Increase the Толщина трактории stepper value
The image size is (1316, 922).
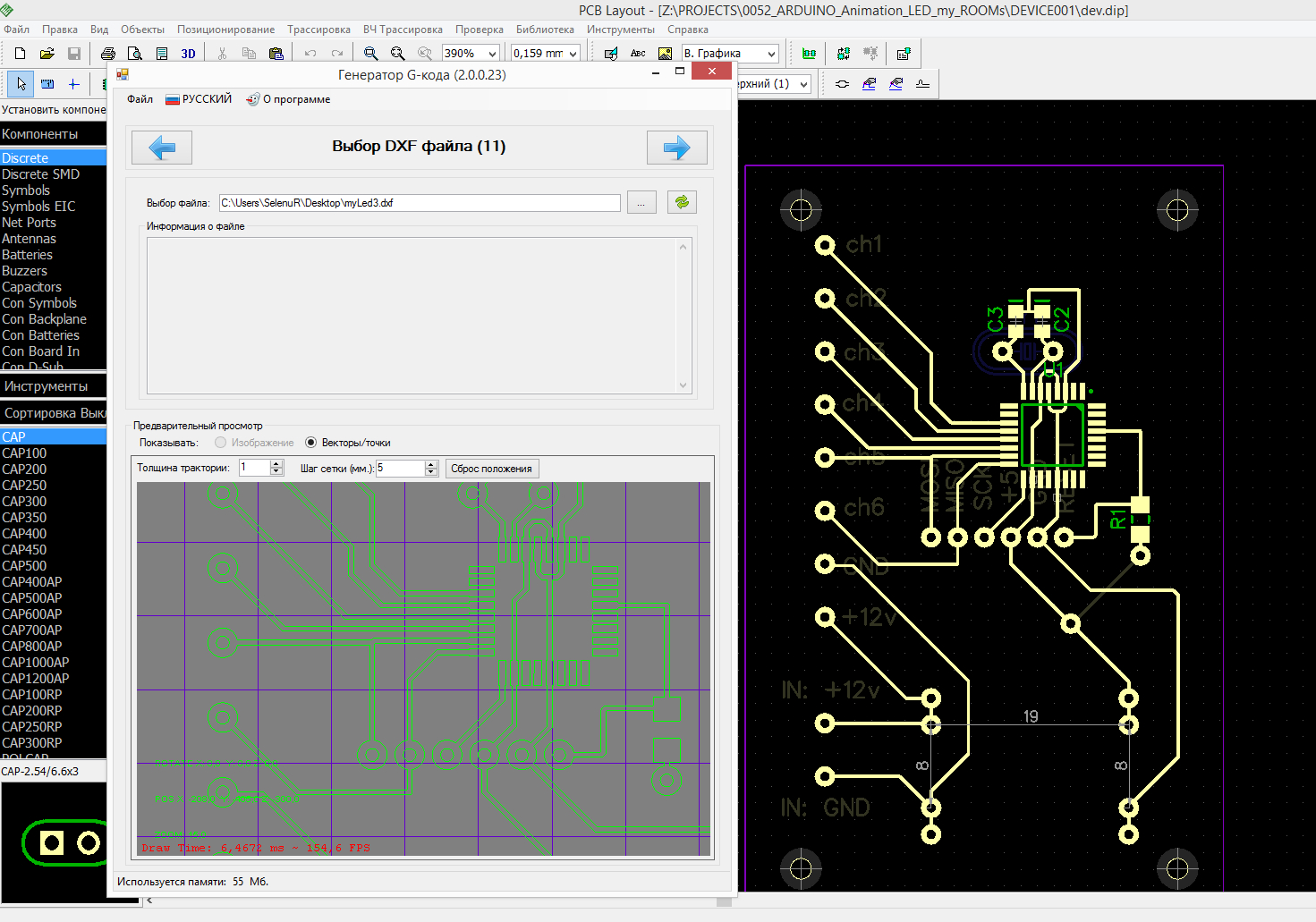click(x=276, y=463)
